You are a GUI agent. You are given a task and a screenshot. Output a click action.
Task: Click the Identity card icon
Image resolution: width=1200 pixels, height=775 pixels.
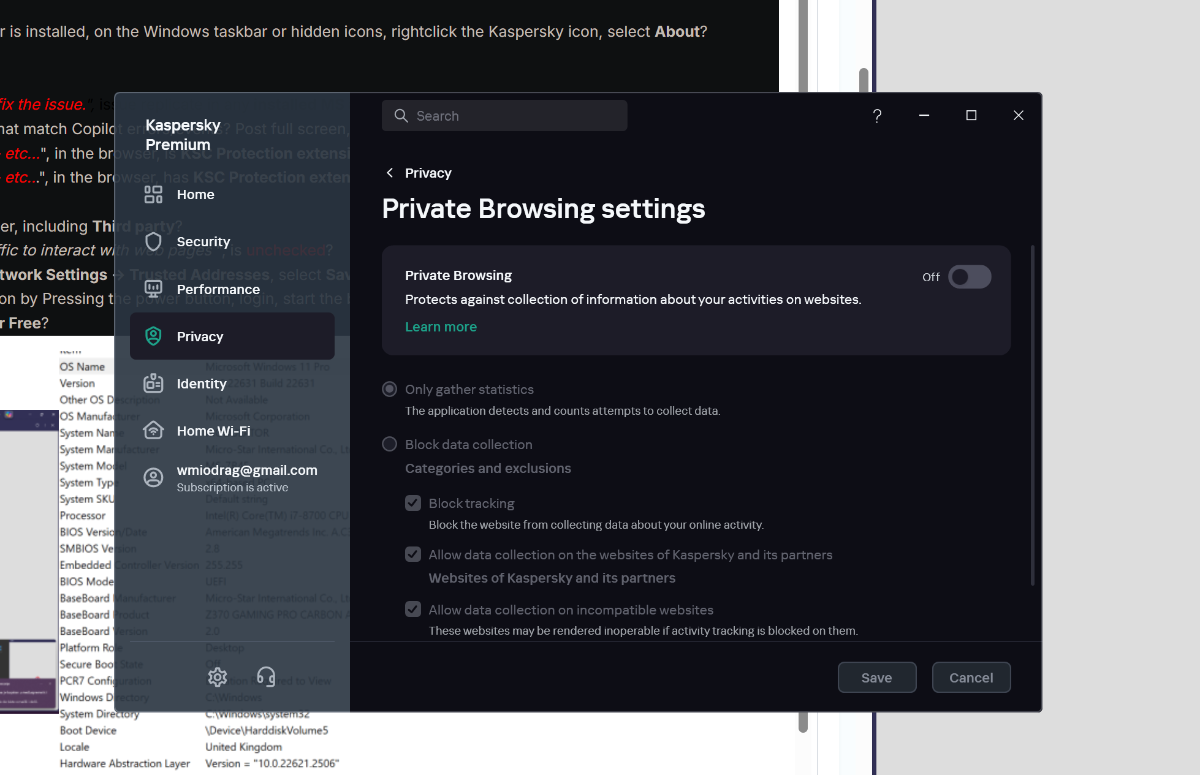153,384
